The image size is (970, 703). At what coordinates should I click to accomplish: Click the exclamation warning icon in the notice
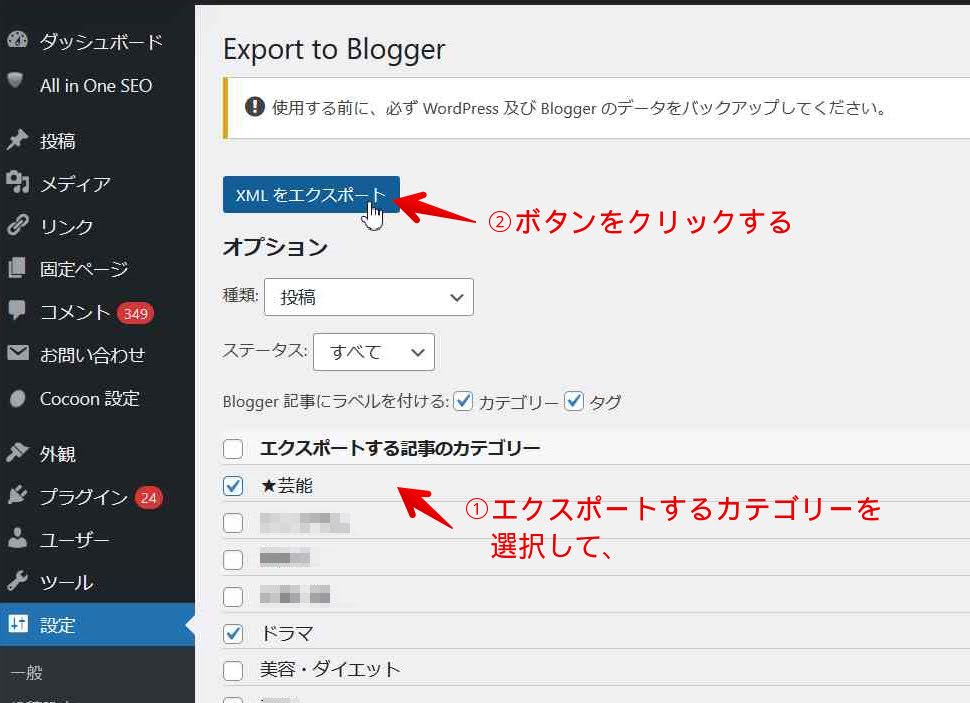tap(254, 106)
